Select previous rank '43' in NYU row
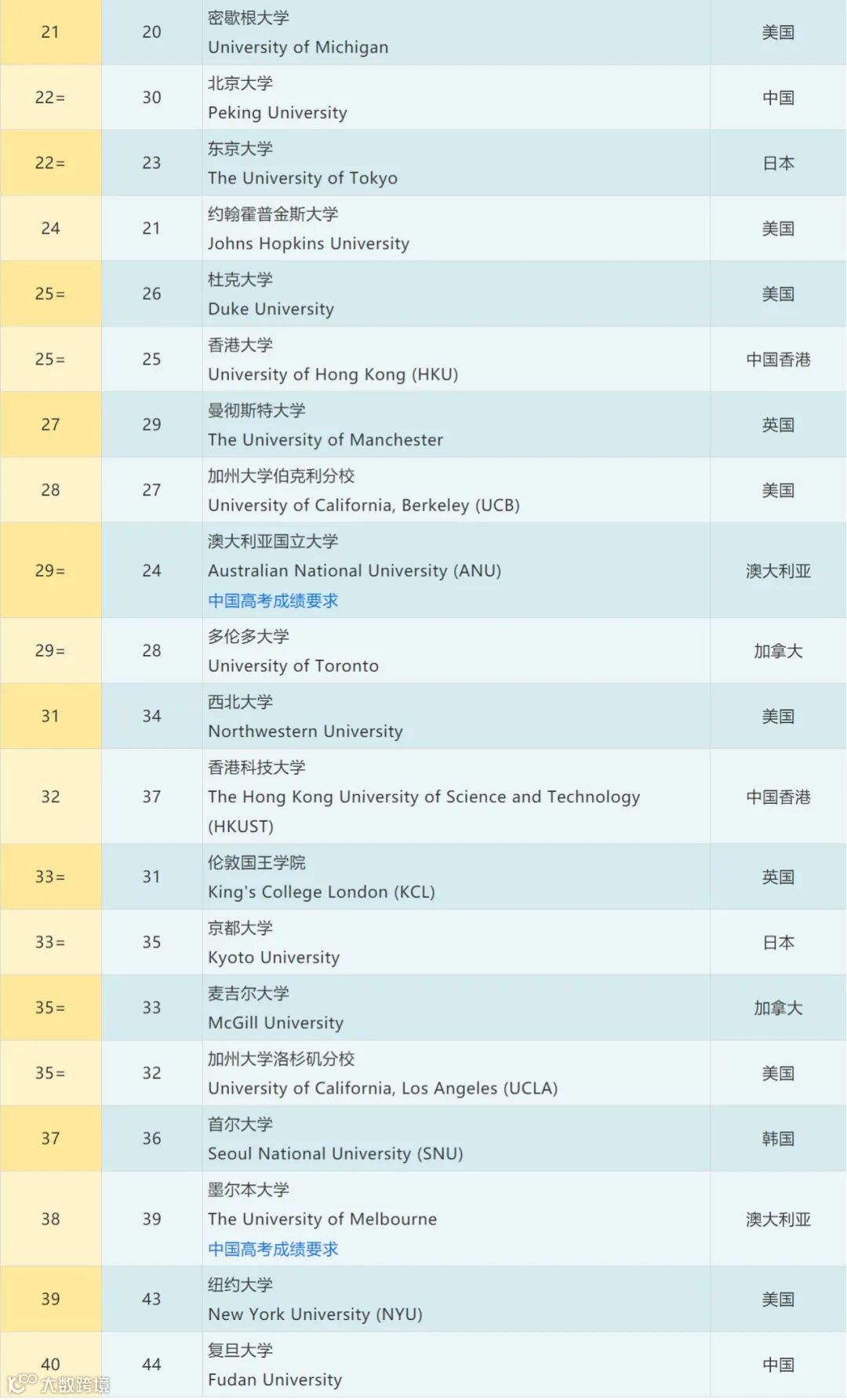Viewport: 847px width, 1400px height. pos(151,1299)
